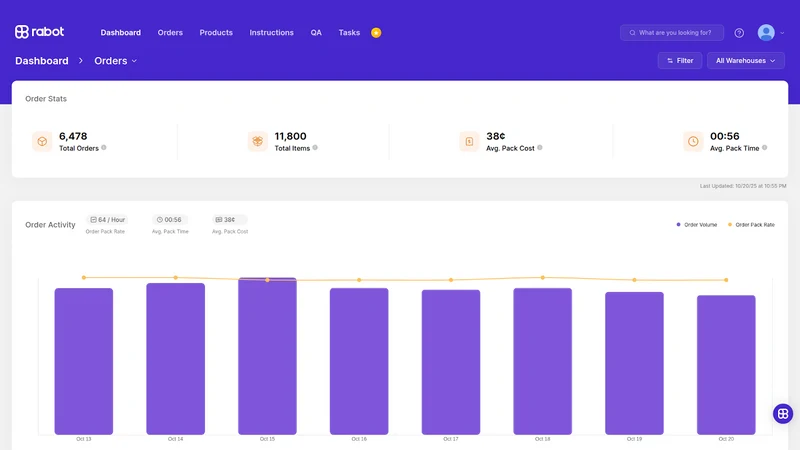
Task: Click the 64 / Hour pack rate chip
Action: [107, 219]
